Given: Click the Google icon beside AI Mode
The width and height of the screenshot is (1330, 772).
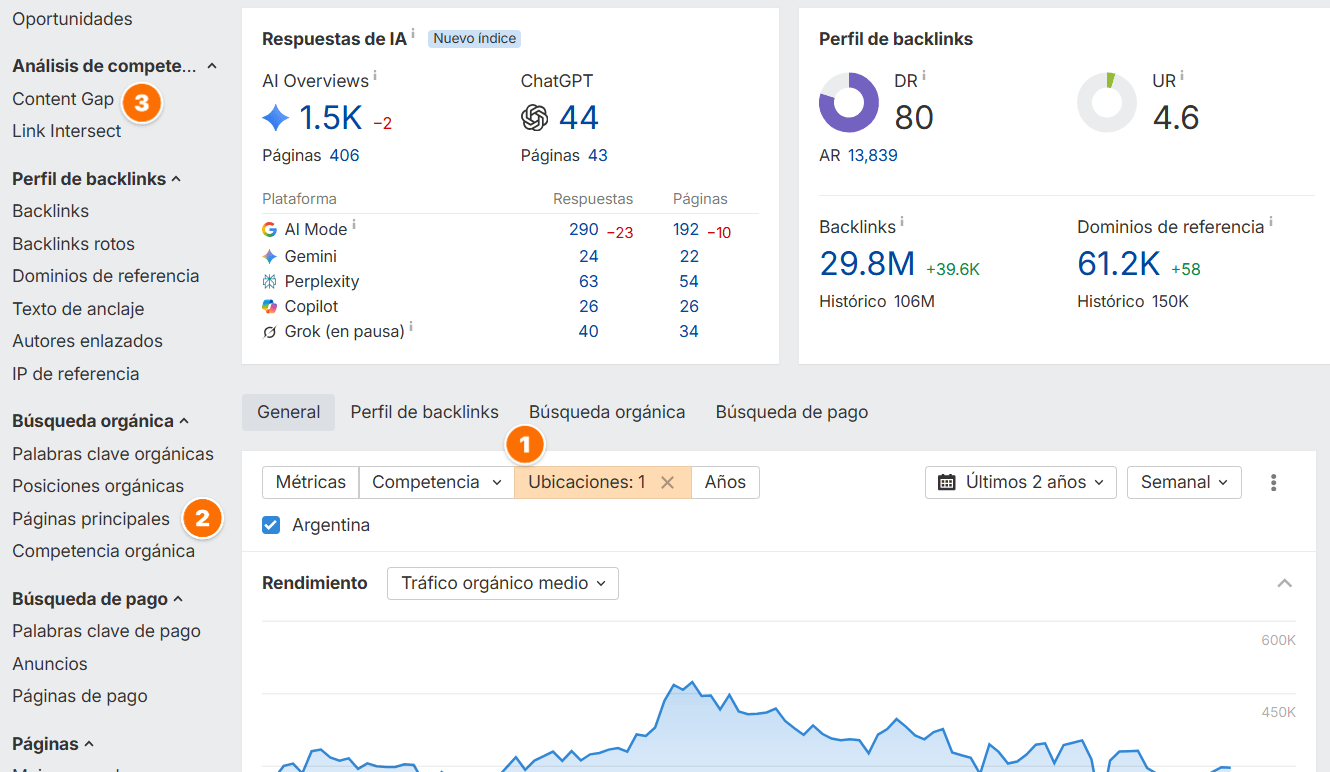Looking at the screenshot, I should 269,230.
